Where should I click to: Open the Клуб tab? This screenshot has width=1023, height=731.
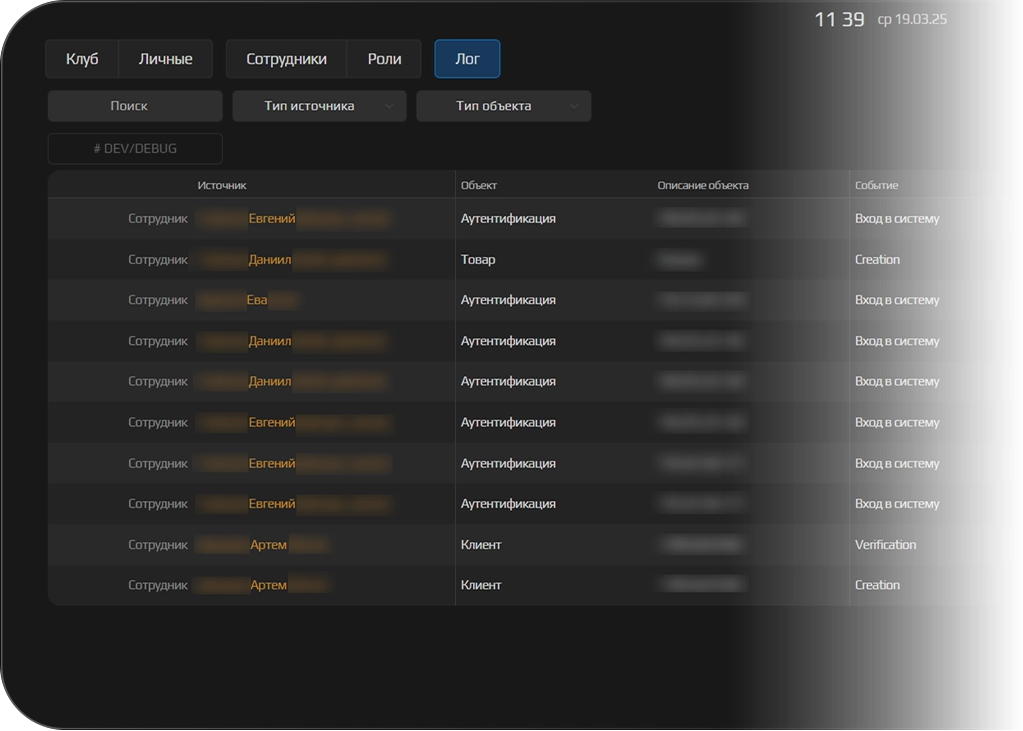coord(82,59)
